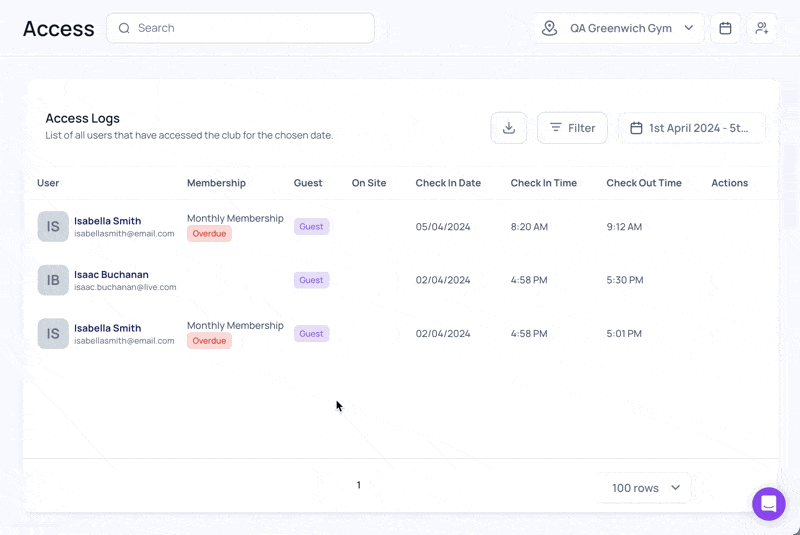Click the location pin icon
The height and width of the screenshot is (535, 800).
549,28
